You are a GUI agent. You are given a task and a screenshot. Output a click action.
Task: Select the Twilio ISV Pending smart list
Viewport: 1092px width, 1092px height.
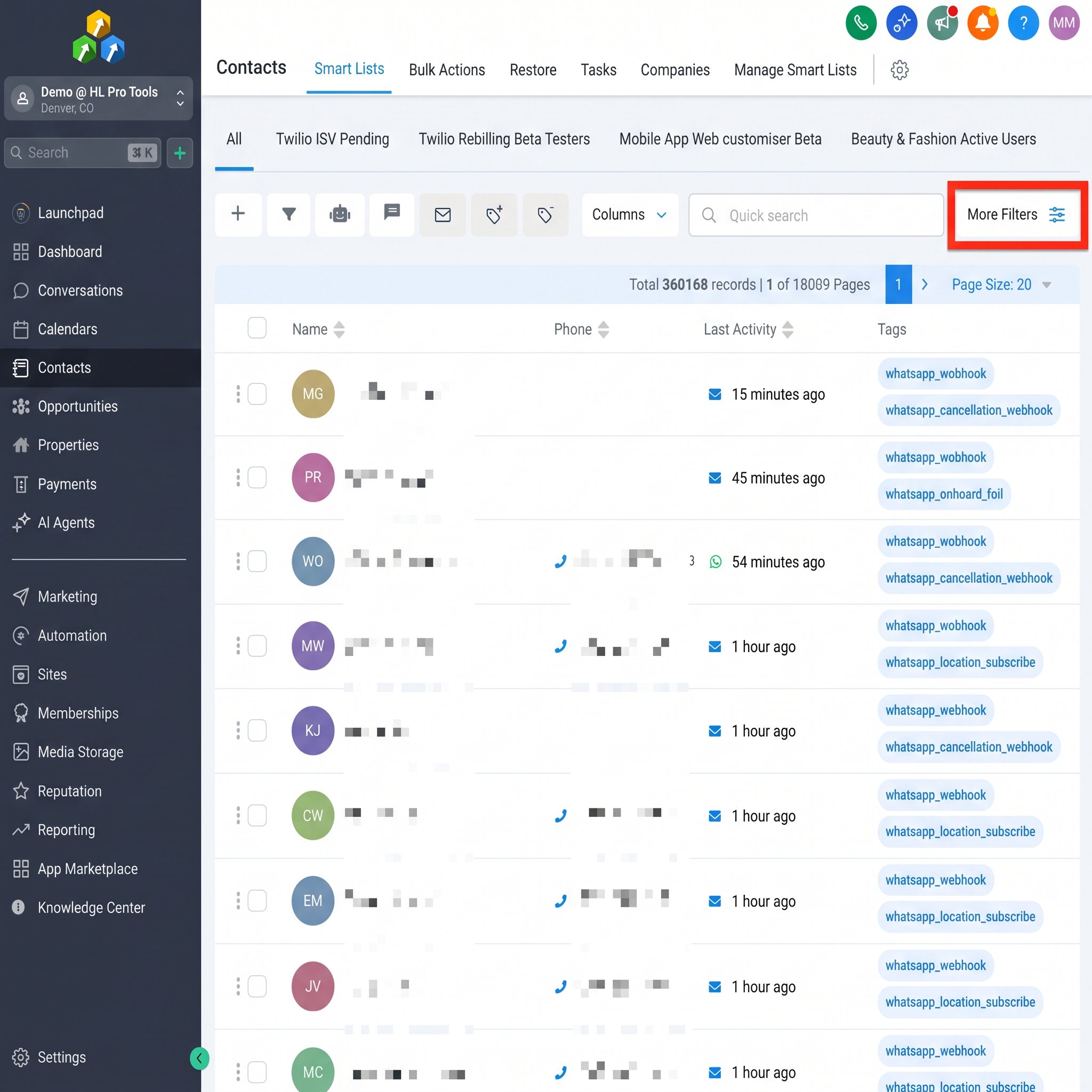(x=332, y=139)
